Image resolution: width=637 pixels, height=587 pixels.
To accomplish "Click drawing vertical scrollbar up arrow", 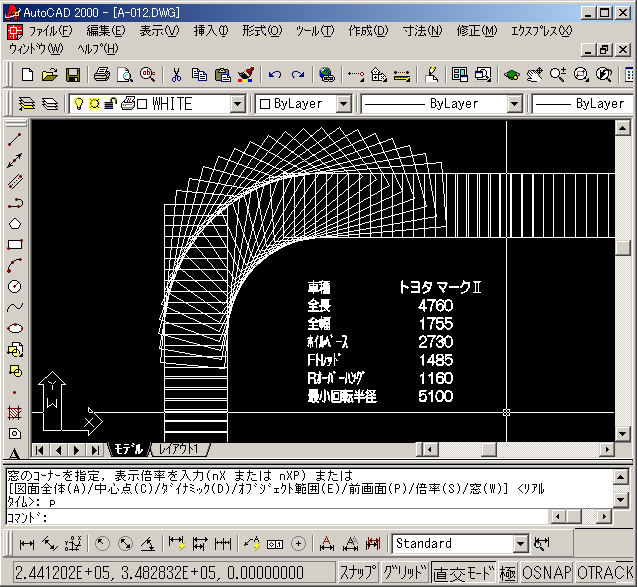I will click(x=622, y=128).
